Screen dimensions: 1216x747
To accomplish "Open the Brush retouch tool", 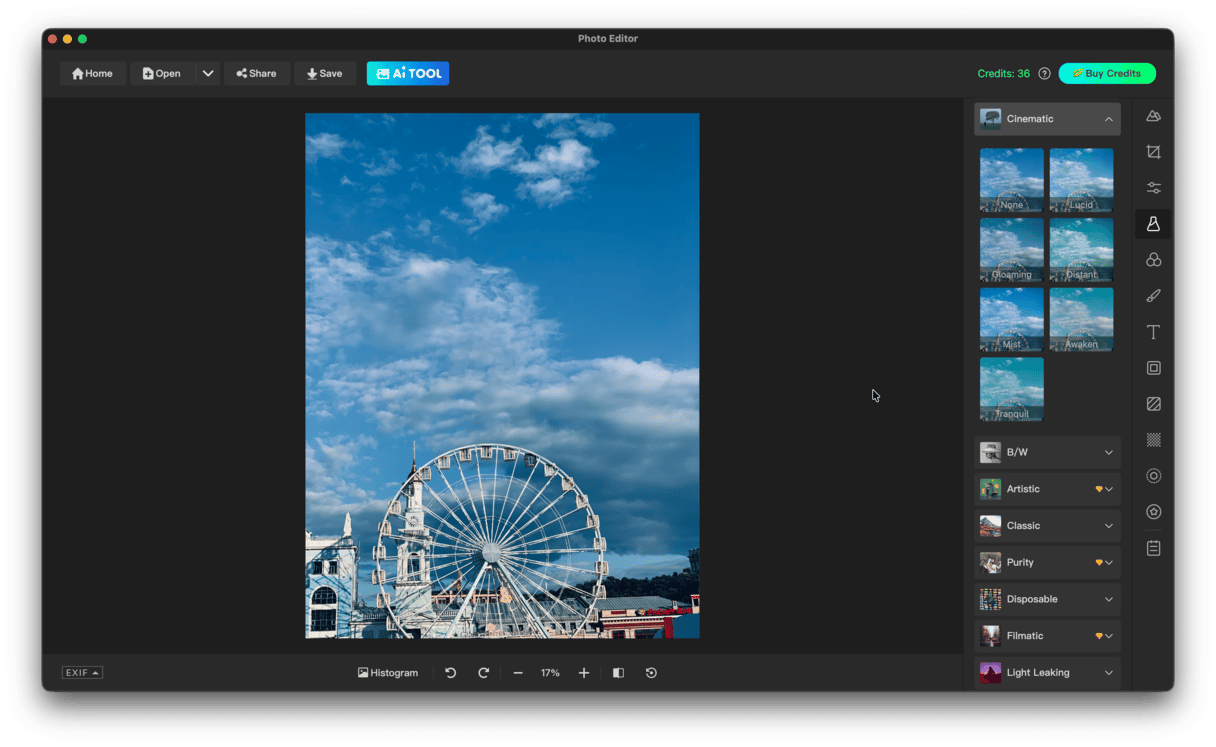I will pos(1153,296).
